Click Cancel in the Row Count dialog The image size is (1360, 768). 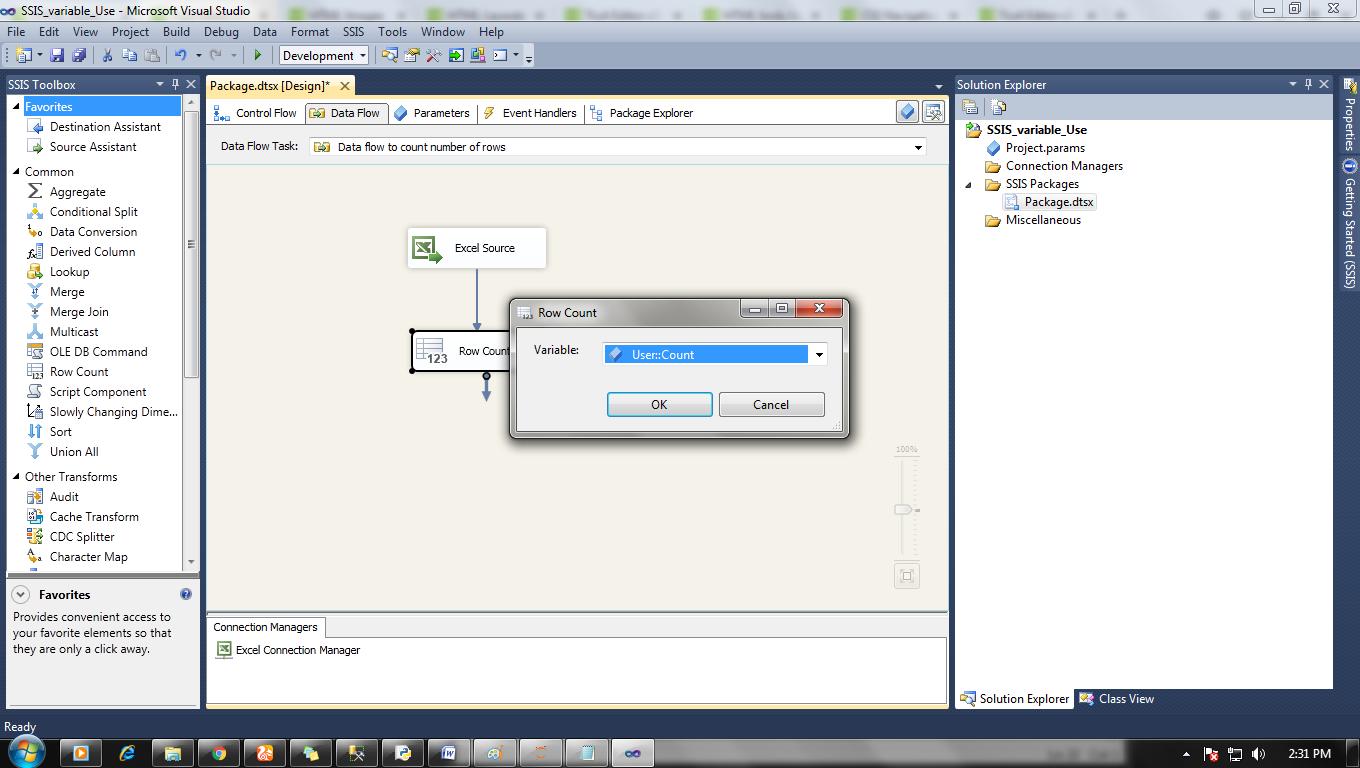(771, 405)
